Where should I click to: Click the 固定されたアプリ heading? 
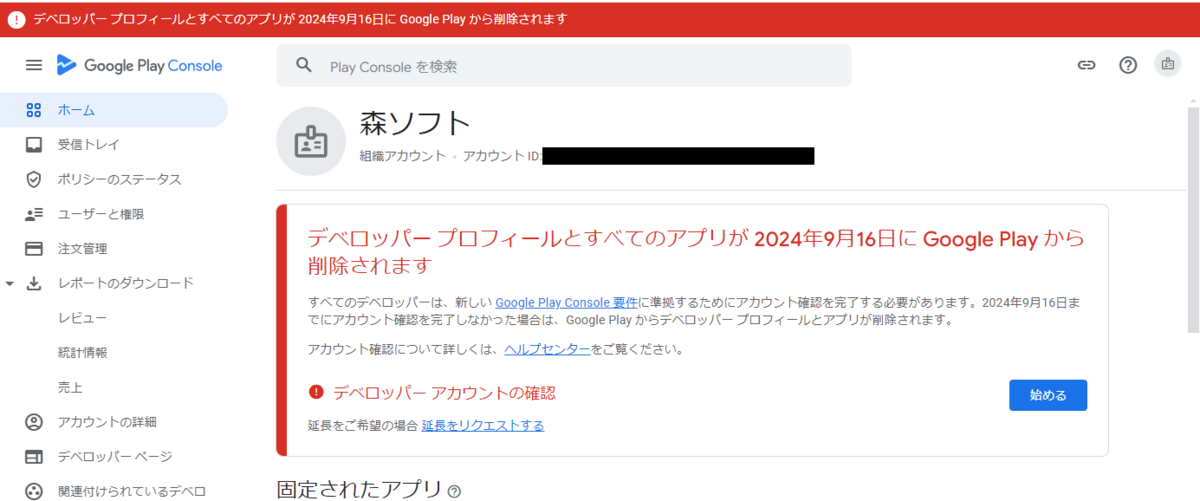click(359, 490)
